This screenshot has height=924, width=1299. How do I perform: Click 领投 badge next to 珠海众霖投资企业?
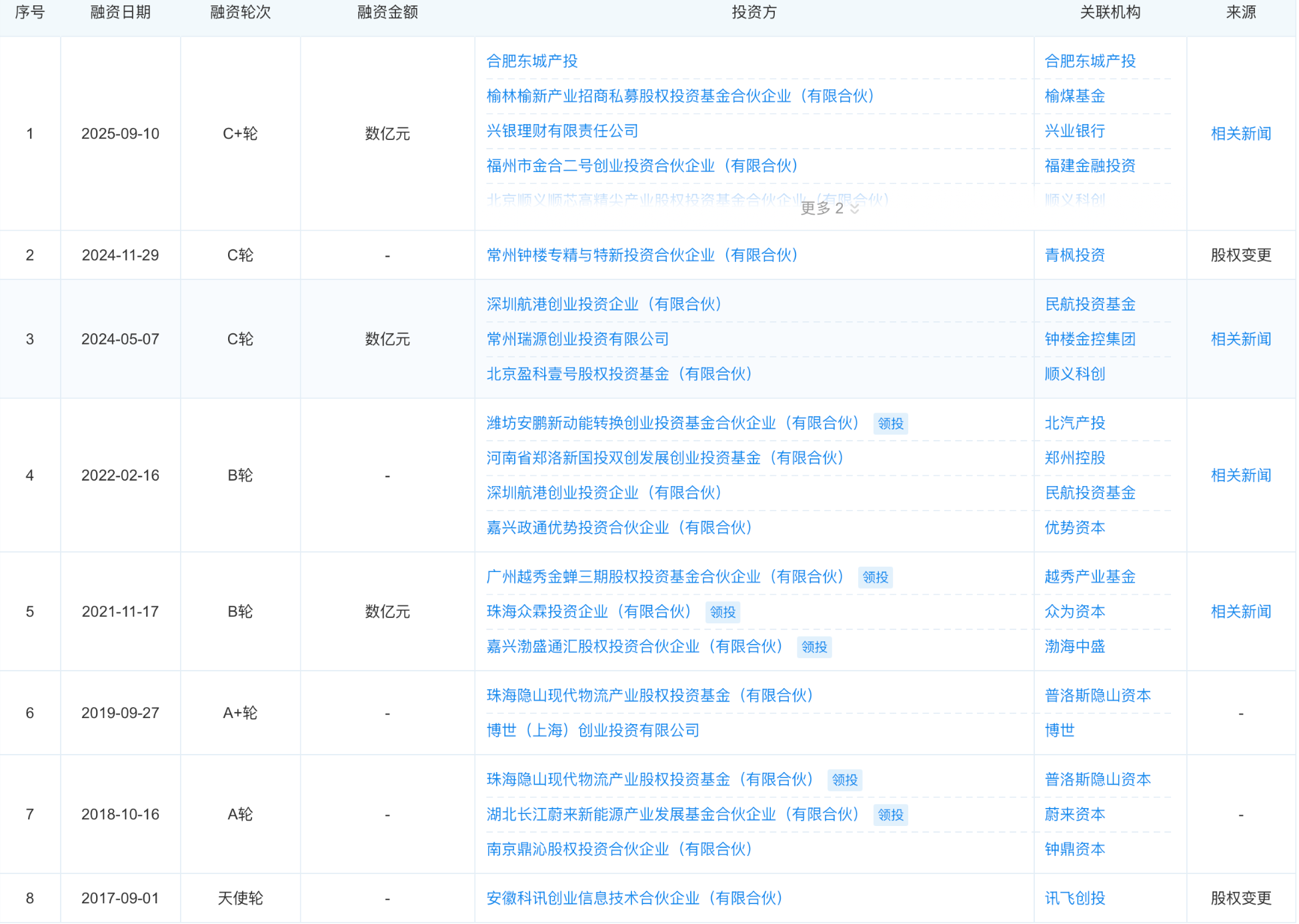click(x=722, y=612)
